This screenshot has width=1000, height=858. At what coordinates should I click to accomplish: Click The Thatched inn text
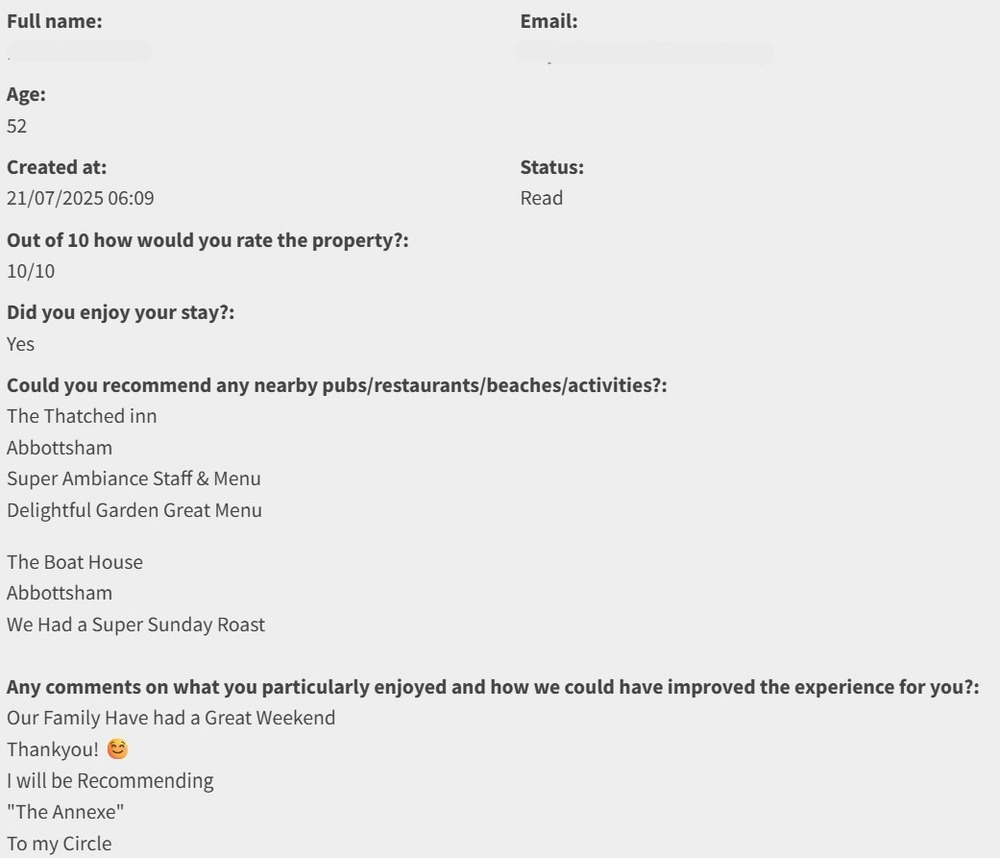[82, 416]
